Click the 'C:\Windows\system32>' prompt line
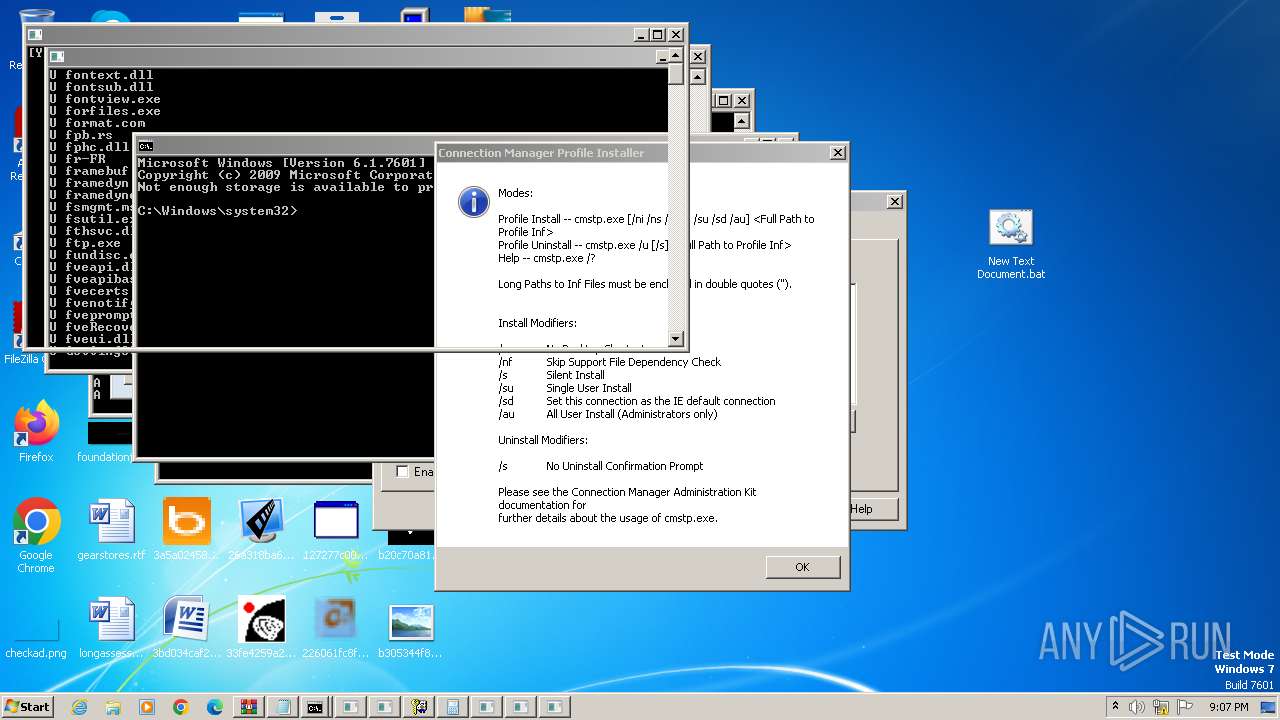This screenshot has height=720, width=1280. (x=217, y=211)
